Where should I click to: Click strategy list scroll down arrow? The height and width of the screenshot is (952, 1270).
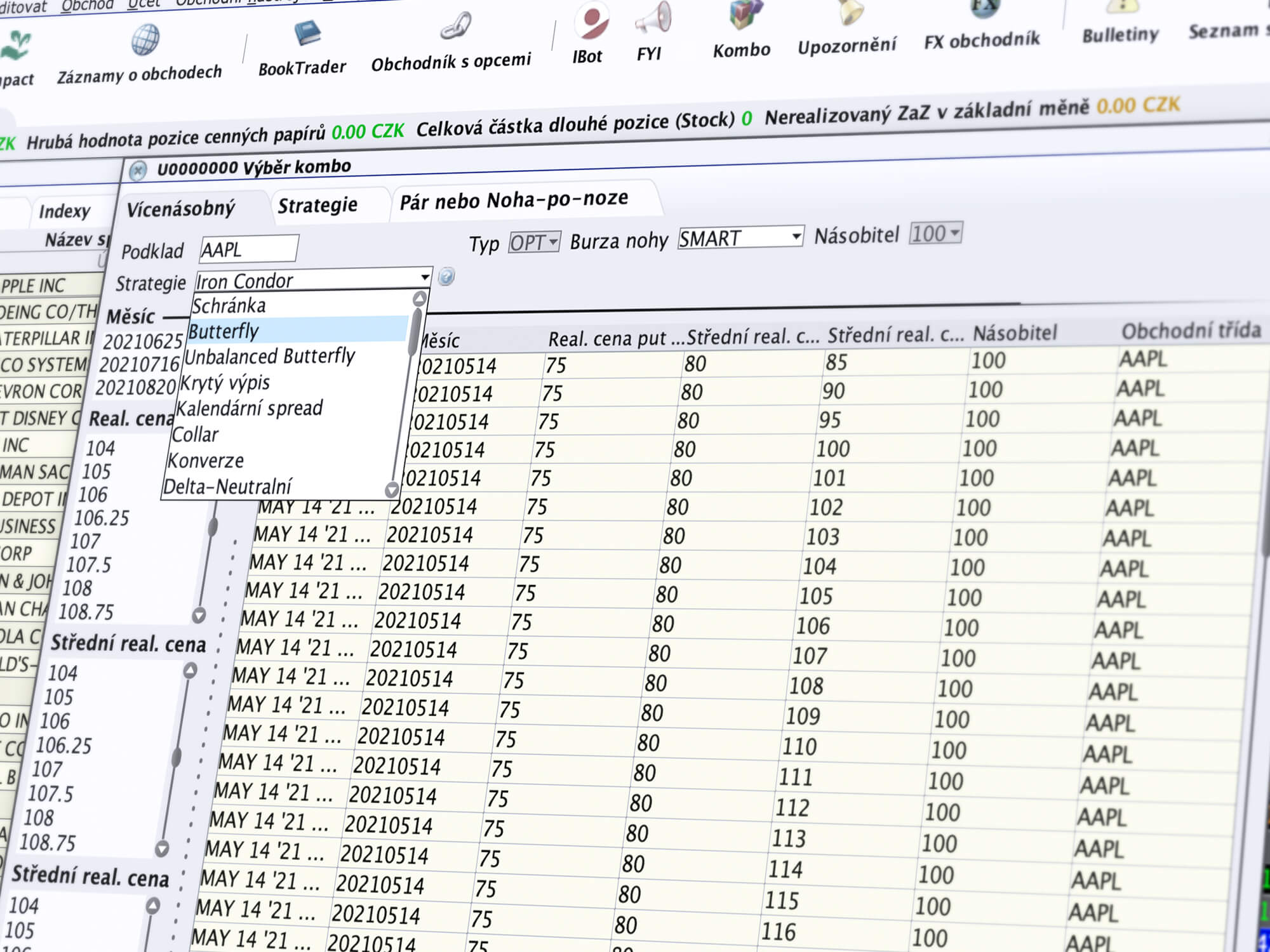[392, 490]
